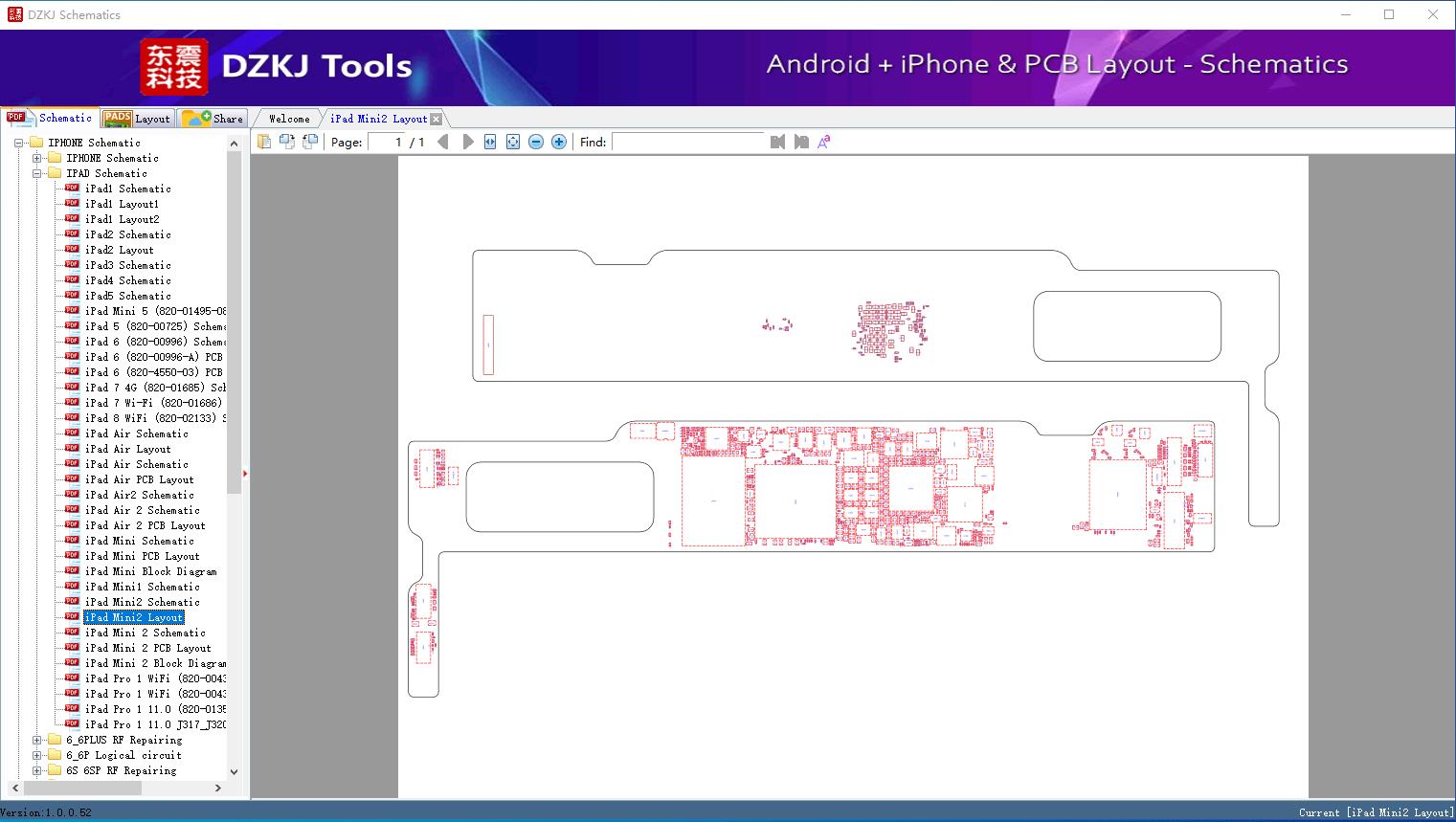The height and width of the screenshot is (822, 1456).
Task: Zoom in on the iPad Mini2 layout
Action: pyautogui.click(x=559, y=141)
